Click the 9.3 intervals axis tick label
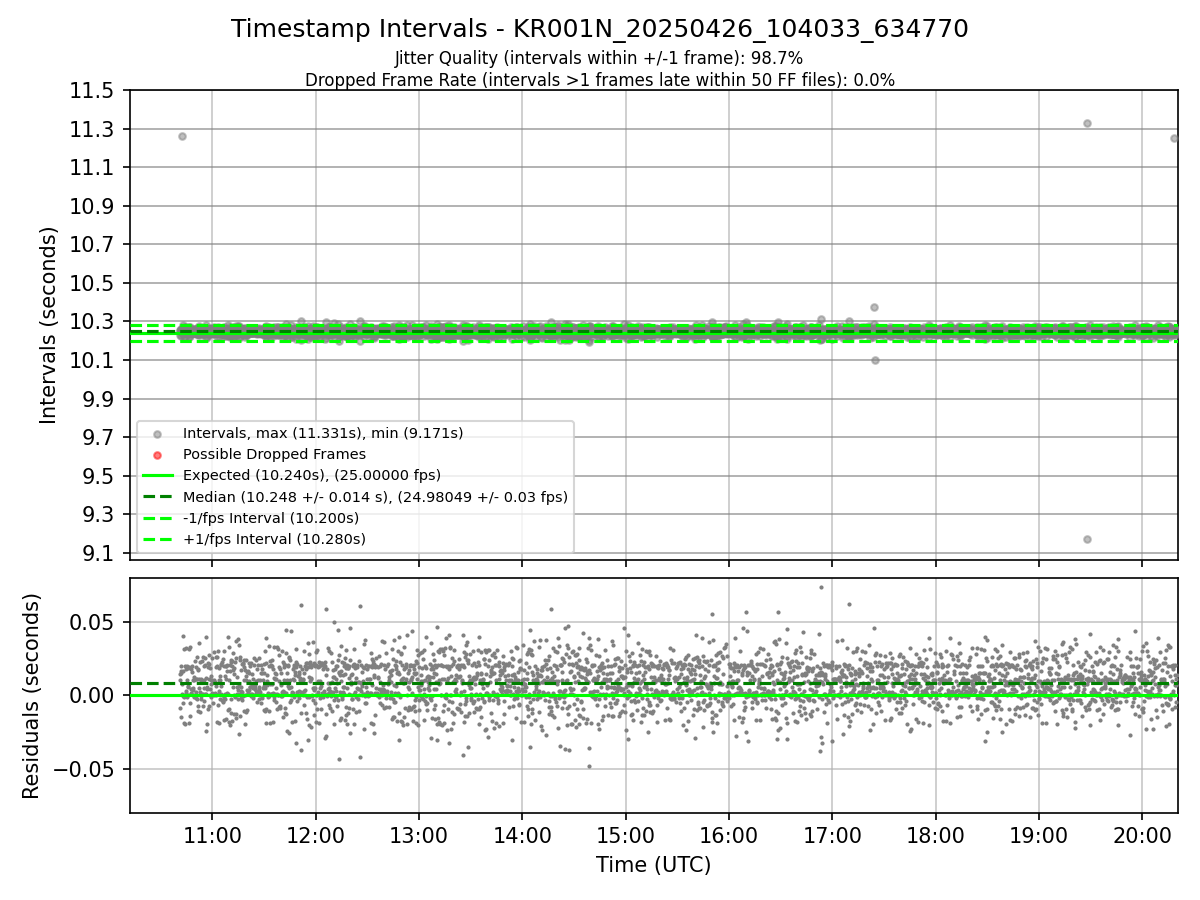This screenshot has height=900, width=1200. pyautogui.click(x=96, y=515)
